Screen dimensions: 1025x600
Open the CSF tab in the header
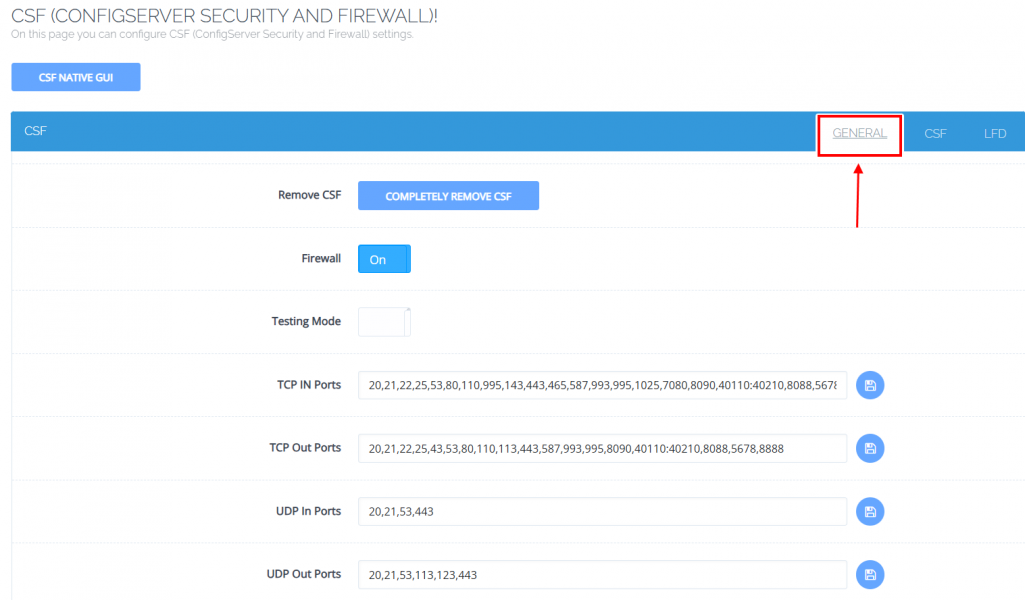pos(935,133)
